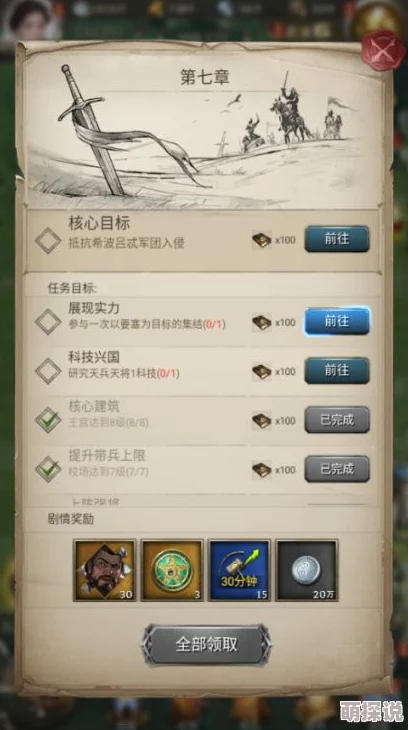Tap the book reward icon for 展现实力
408x730 pixels.
262,322
